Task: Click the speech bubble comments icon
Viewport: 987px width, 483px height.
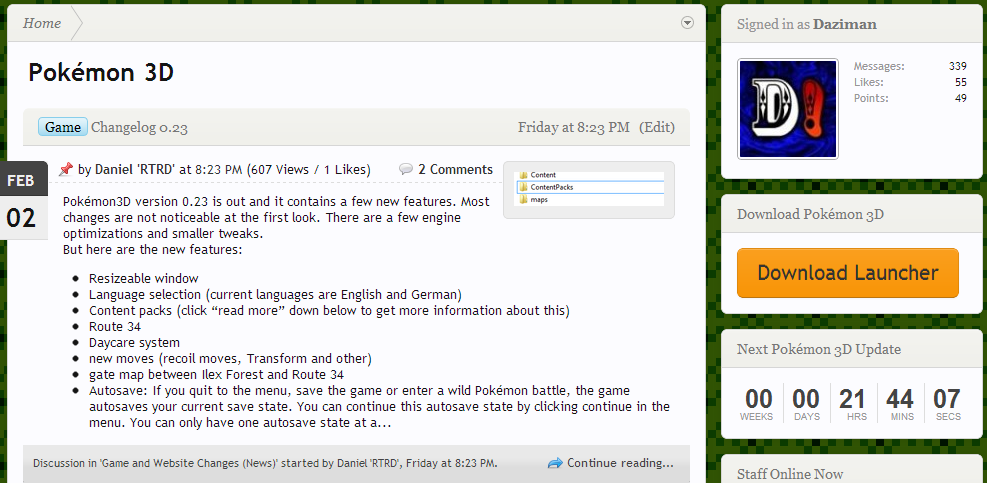Action: [406, 169]
